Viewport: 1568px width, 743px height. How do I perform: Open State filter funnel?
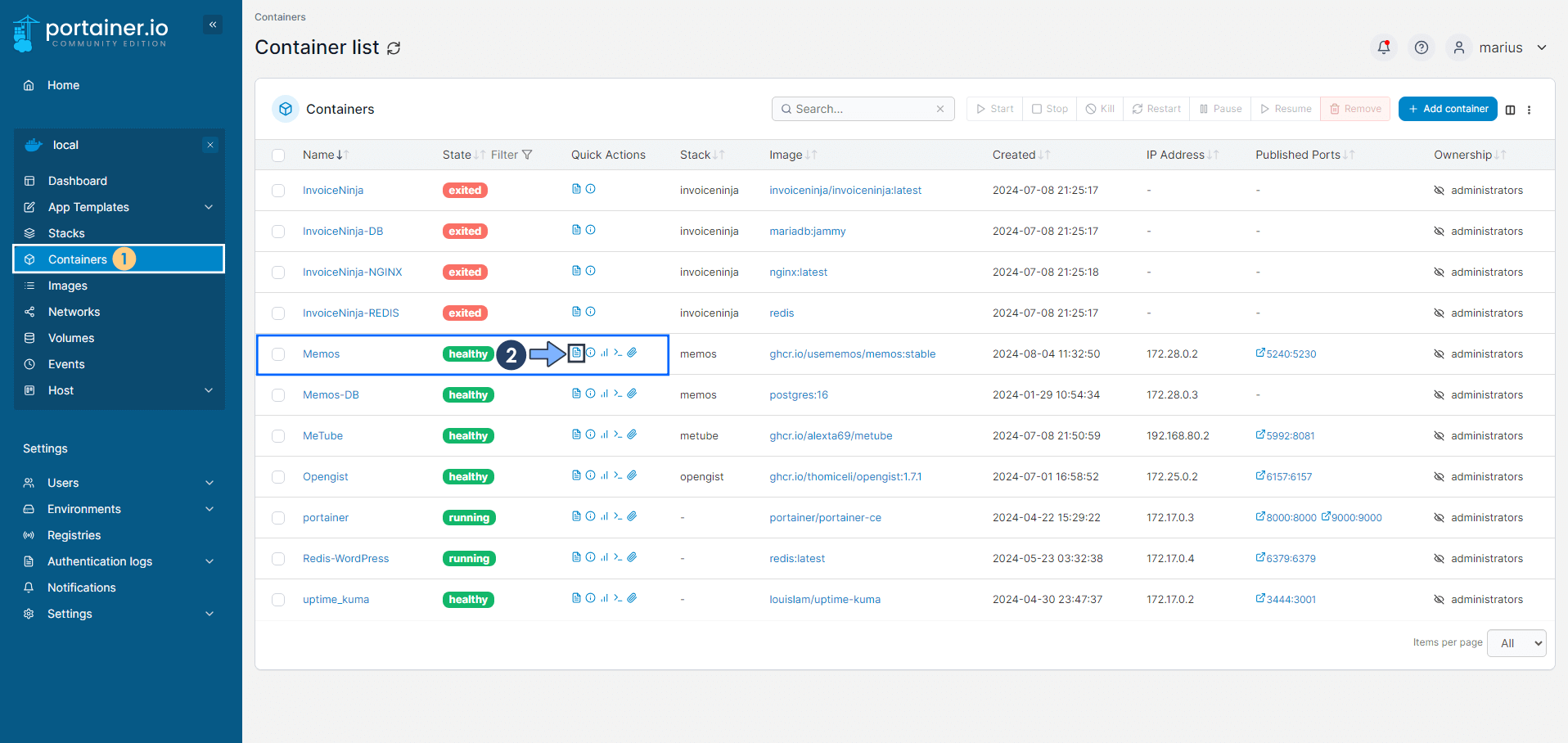pyautogui.click(x=527, y=155)
